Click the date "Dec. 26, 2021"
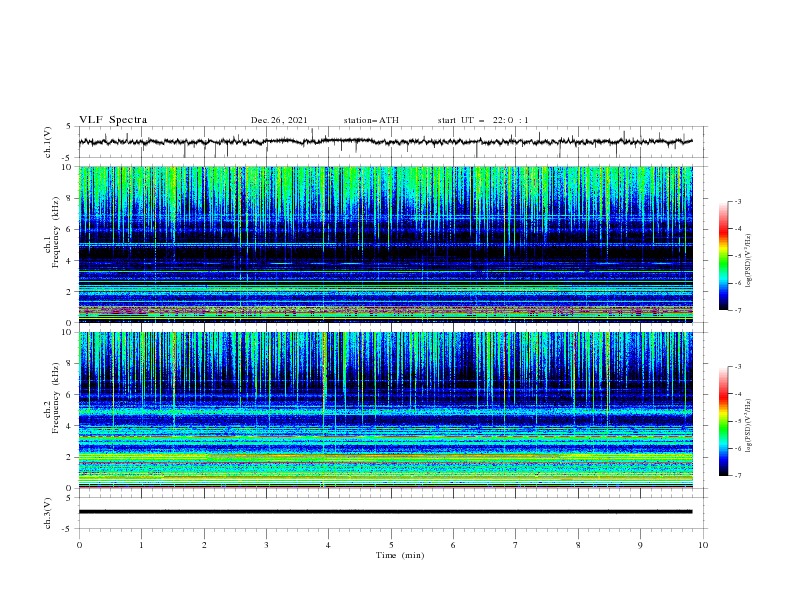The width and height of the screenshot is (792, 612). 279,120
